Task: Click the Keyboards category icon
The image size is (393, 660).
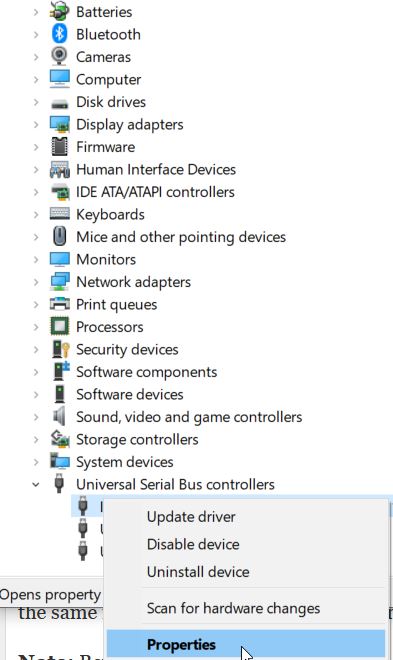Action: [x=59, y=214]
